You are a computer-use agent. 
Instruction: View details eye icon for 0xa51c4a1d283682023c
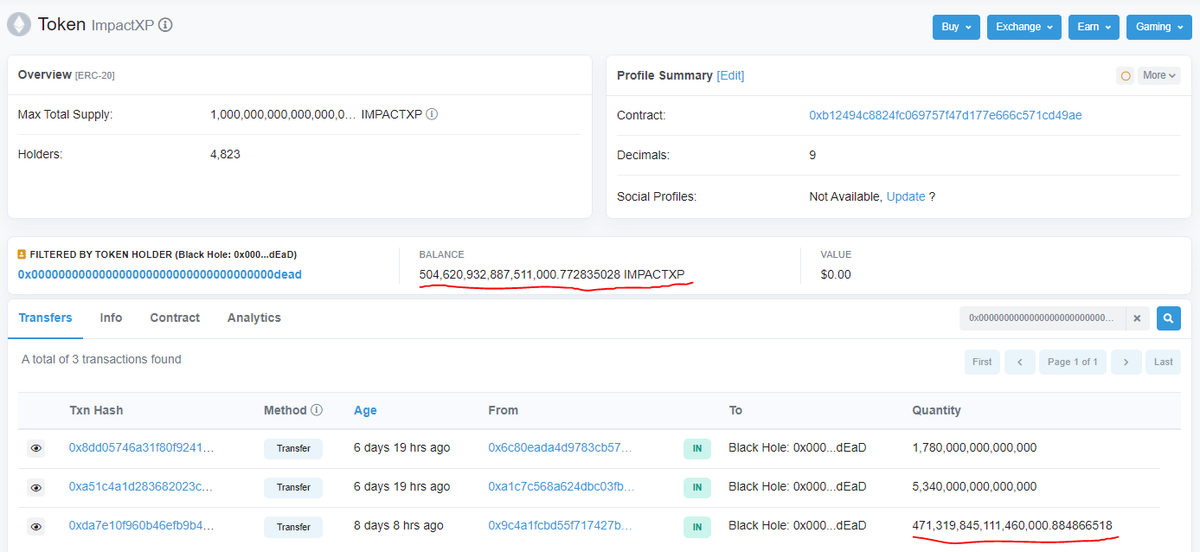(x=36, y=487)
